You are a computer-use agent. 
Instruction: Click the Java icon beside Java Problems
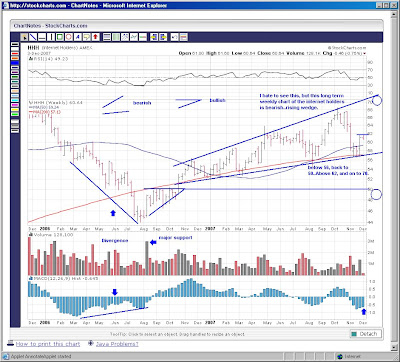91,343
